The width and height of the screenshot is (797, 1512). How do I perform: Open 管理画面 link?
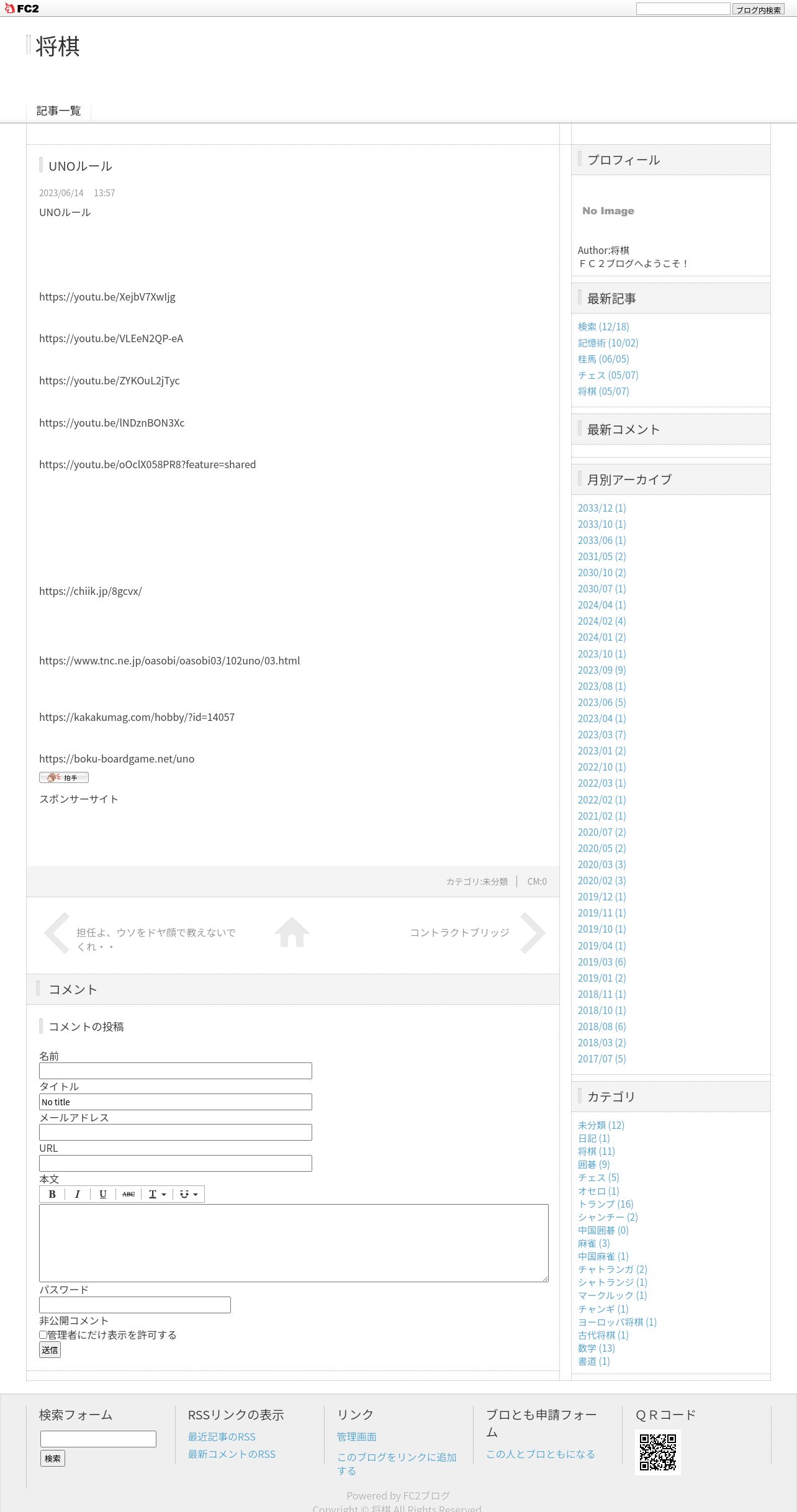(x=357, y=1437)
